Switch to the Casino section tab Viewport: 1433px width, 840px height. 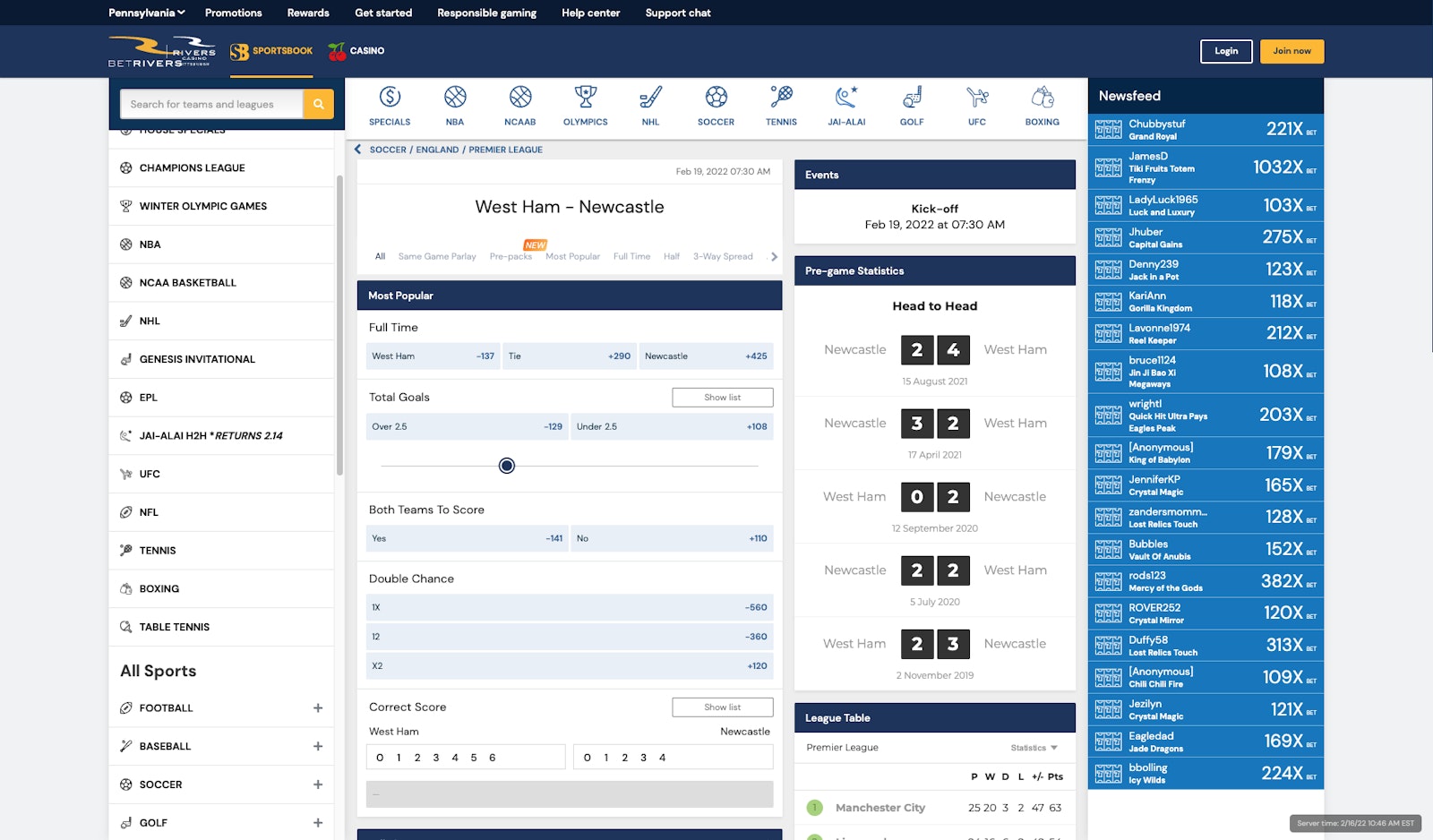[356, 51]
